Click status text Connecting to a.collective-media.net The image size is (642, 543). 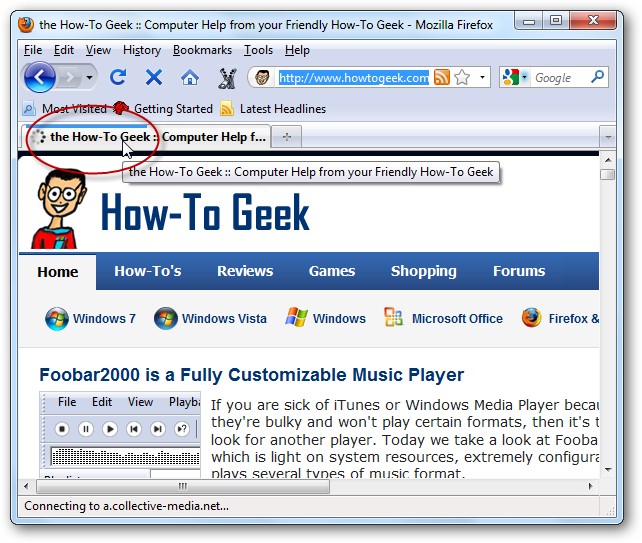click(127, 506)
